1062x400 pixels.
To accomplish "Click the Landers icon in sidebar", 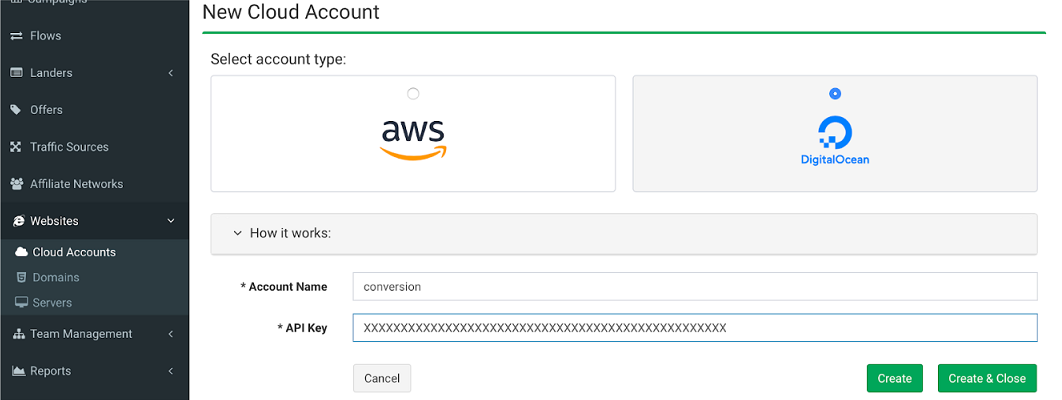I will tap(17, 73).
